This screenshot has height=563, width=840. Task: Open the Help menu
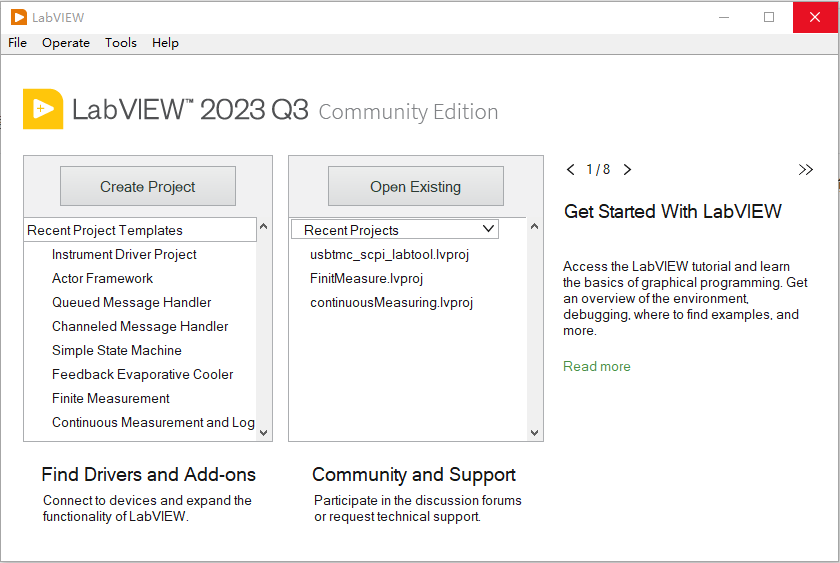coord(165,43)
